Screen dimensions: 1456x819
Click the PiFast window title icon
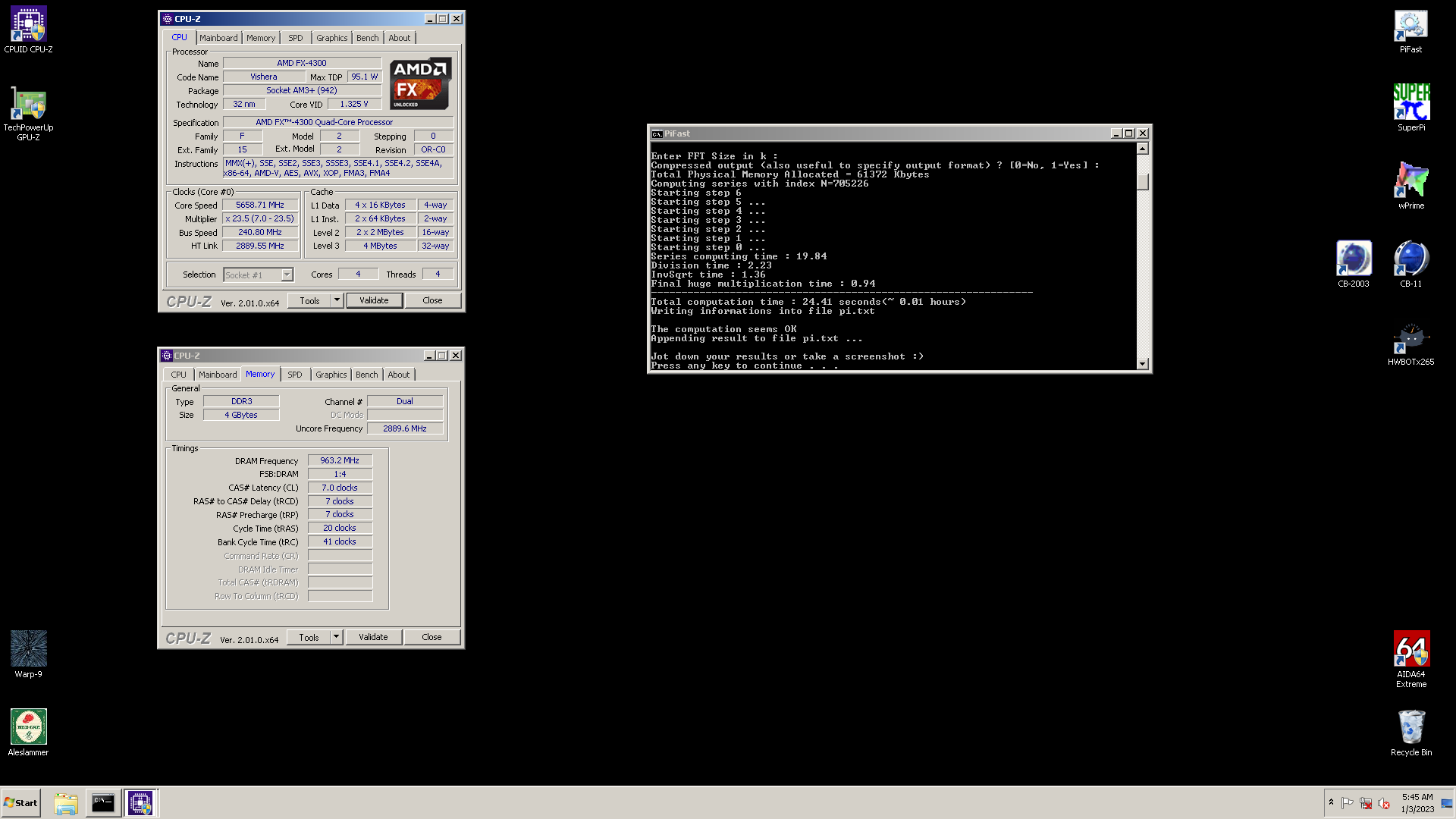tap(657, 134)
